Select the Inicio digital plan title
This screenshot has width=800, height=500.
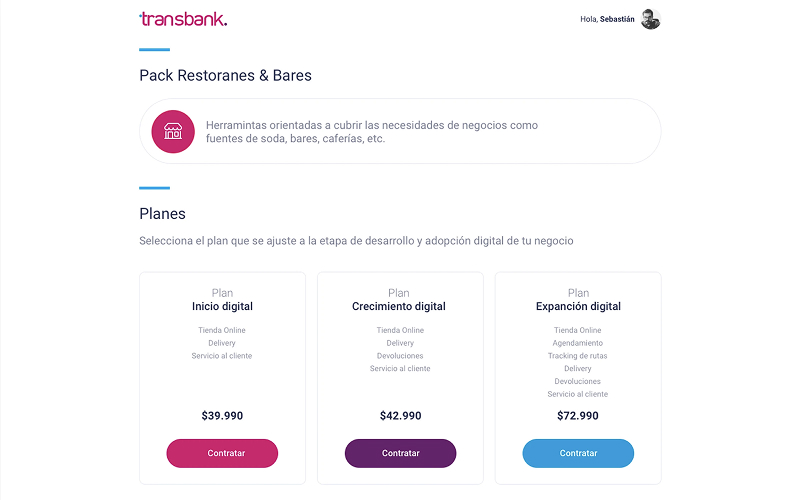[x=222, y=306]
